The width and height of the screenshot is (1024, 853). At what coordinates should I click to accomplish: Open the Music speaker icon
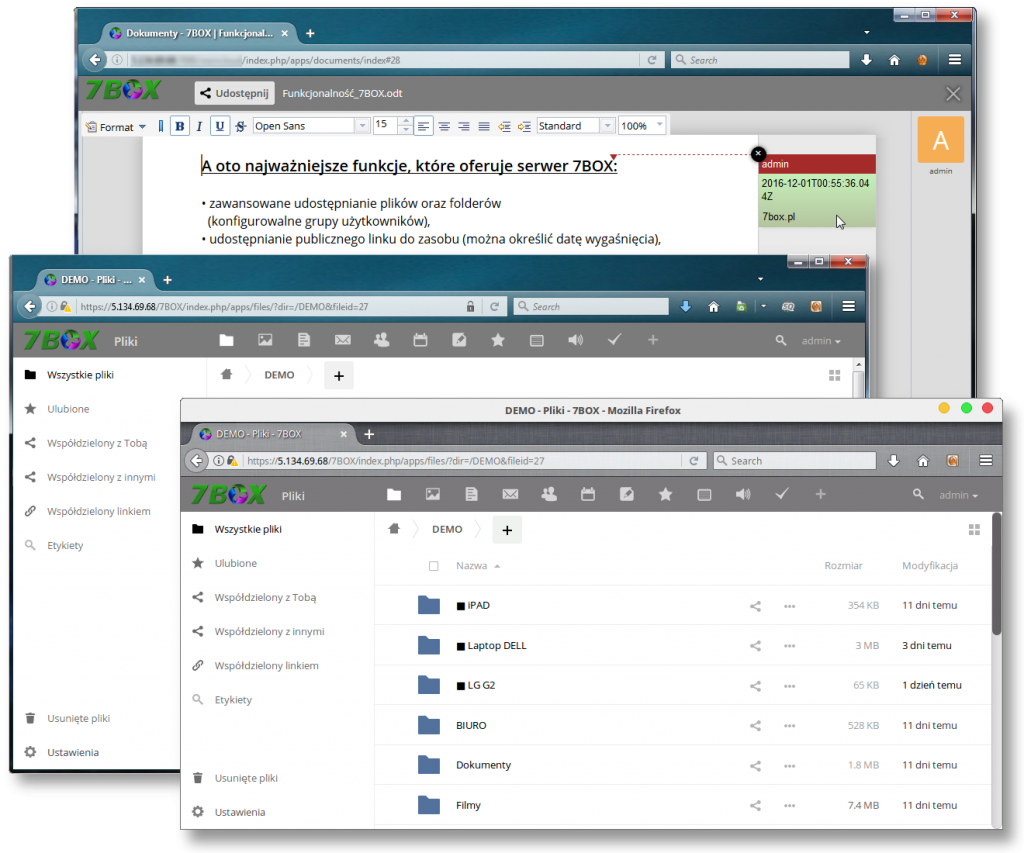click(x=743, y=494)
